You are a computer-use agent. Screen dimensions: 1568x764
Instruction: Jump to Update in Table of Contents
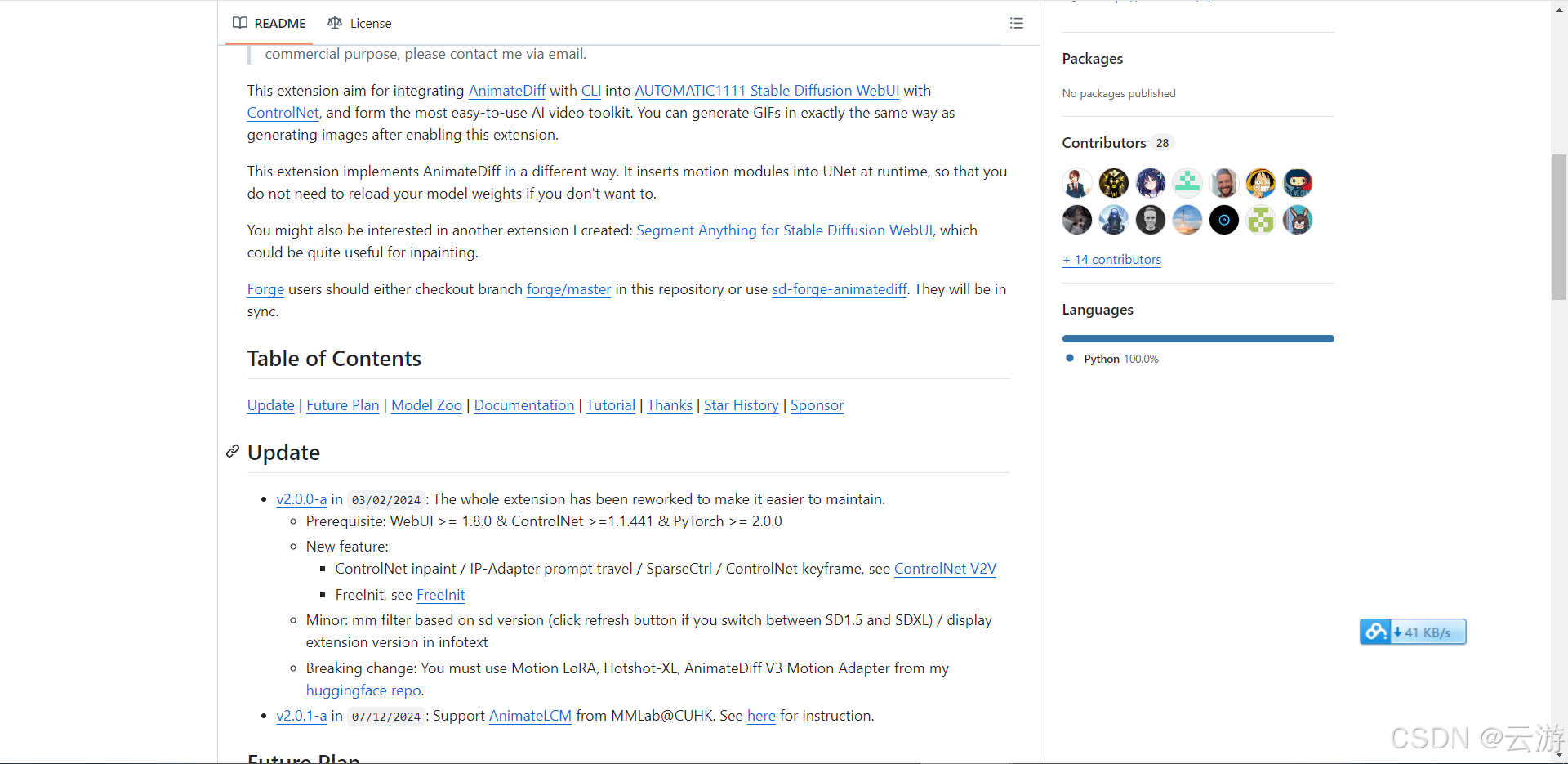tap(271, 405)
